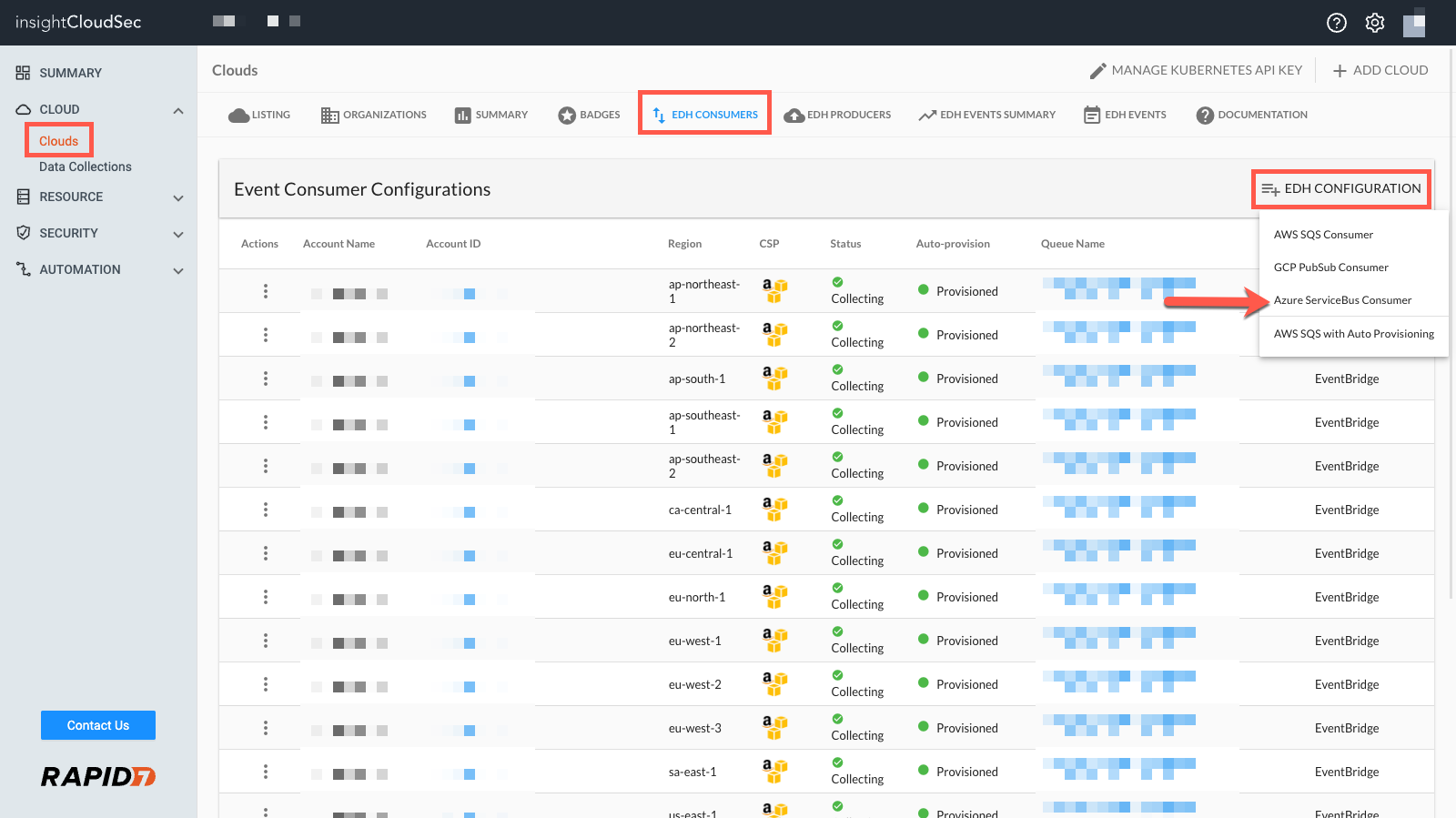Open actions menu for ap-southeast-2 row
This screenshot has height=818, width=1456.
(x=266, y=466)
